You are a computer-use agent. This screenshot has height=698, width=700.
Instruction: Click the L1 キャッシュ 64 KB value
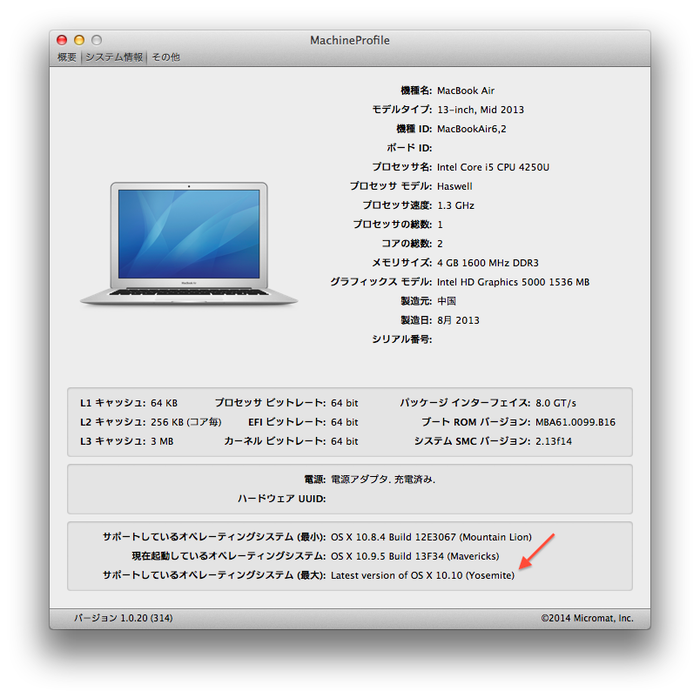coord(164,403)
